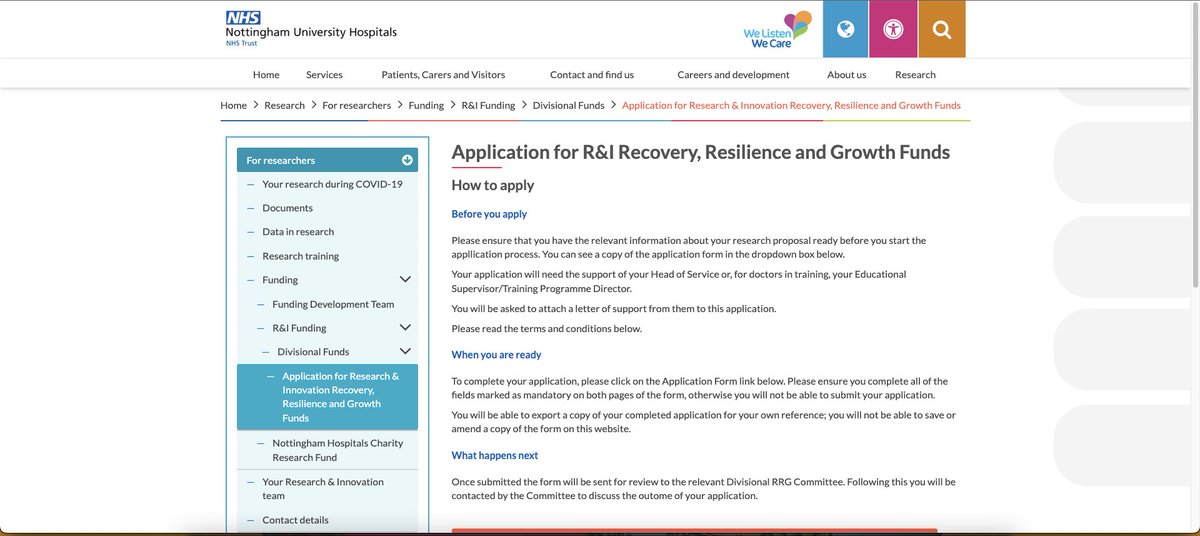Open Funding sidebar link
Screen dimensions: 1200x536
[x=280, y=280]
